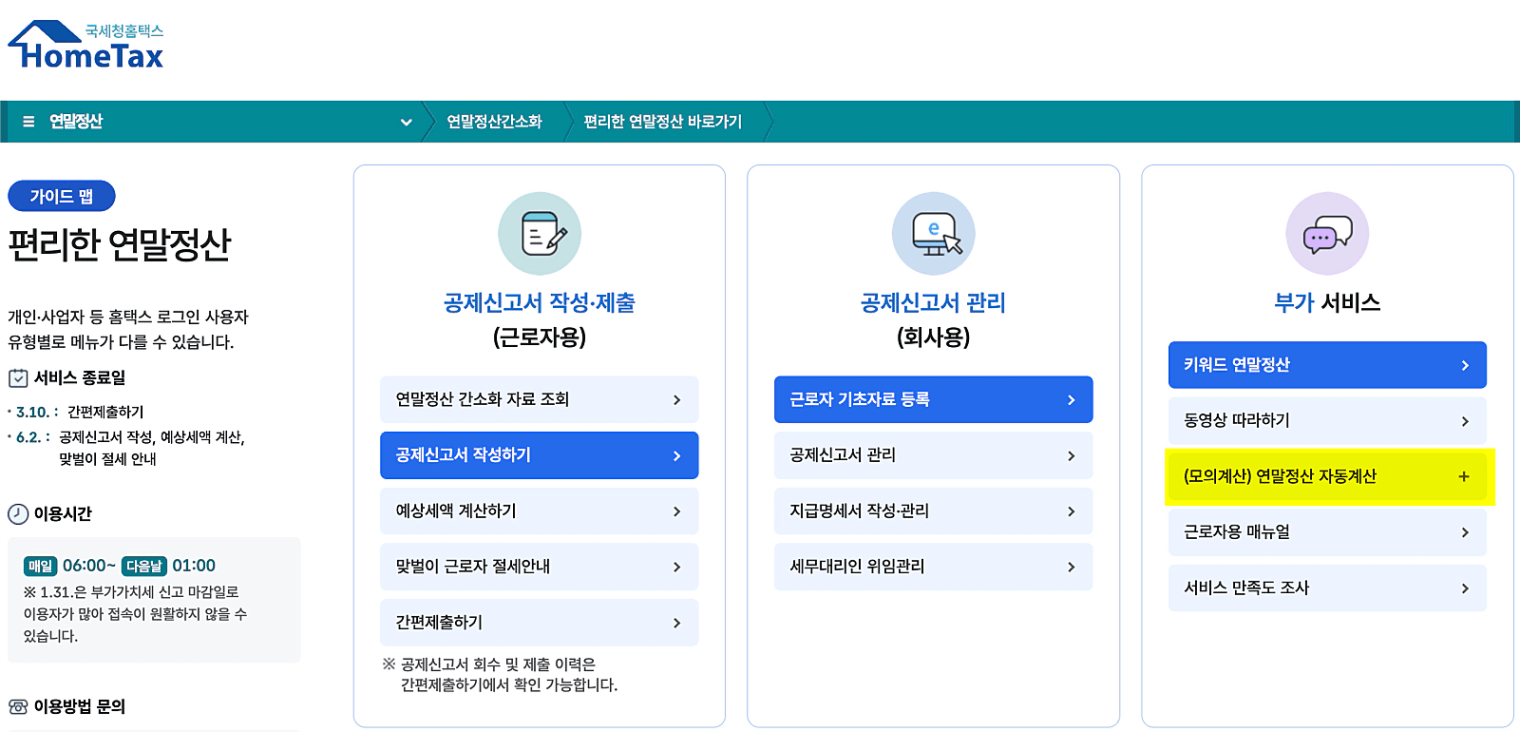The height and width of the screenshot is (732, 1520).
Task: Click the clock icon beside 이용시간
Action: click(19, 512)
